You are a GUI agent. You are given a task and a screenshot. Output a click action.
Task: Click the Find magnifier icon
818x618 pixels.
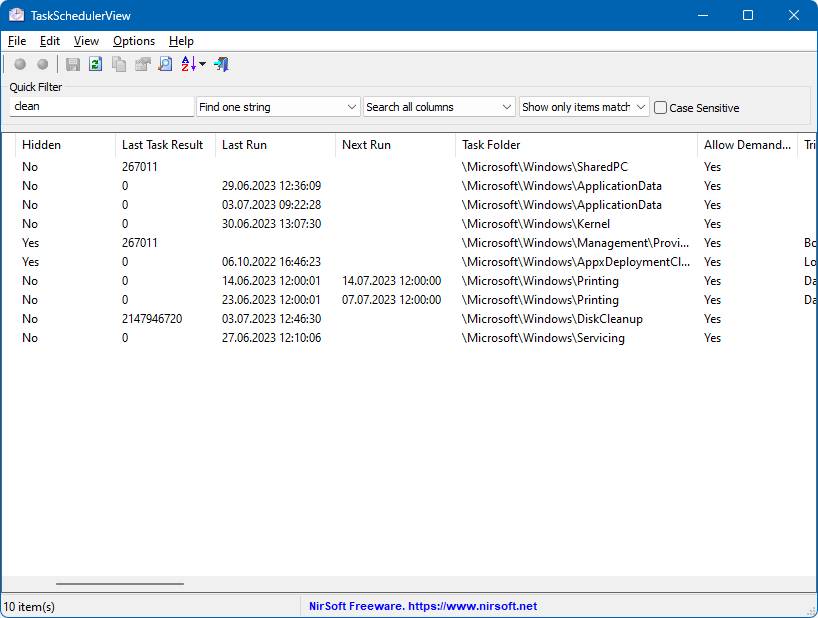click(165, 64)
